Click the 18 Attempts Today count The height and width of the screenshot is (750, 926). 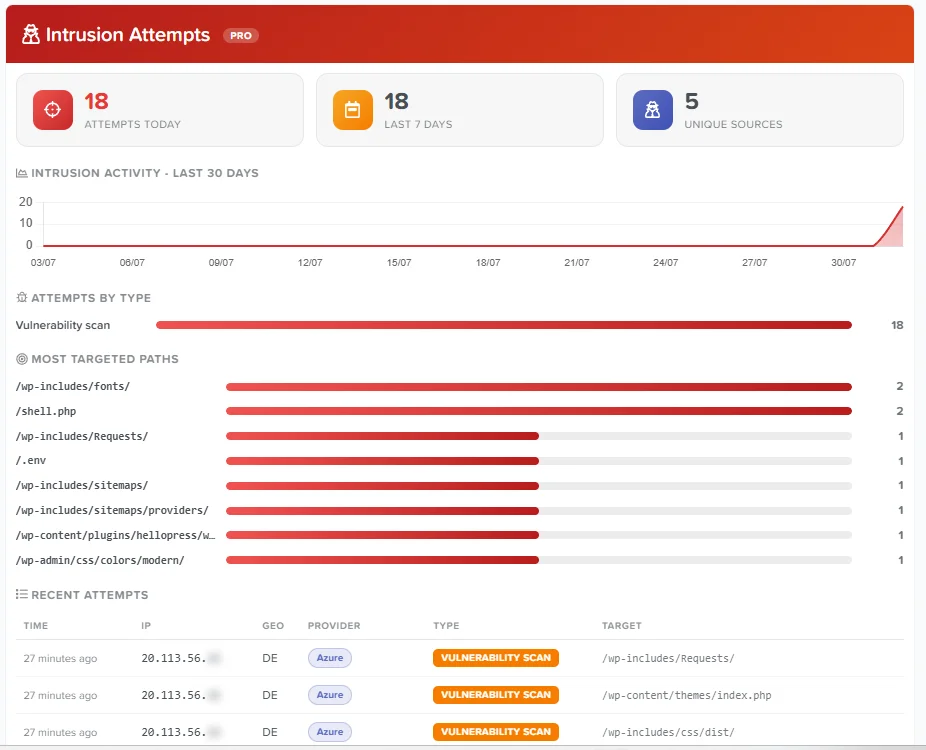[96, 101]
